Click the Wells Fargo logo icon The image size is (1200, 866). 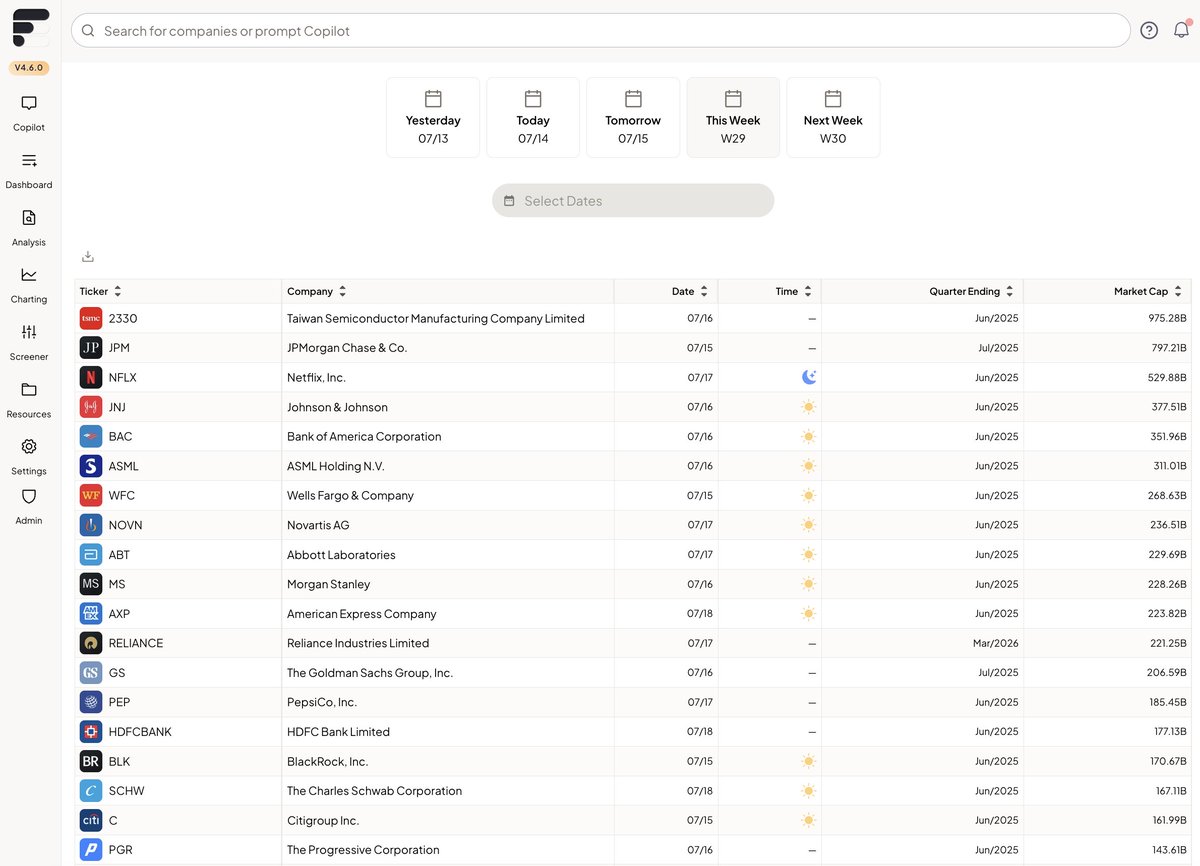click(x=91, y=495)
